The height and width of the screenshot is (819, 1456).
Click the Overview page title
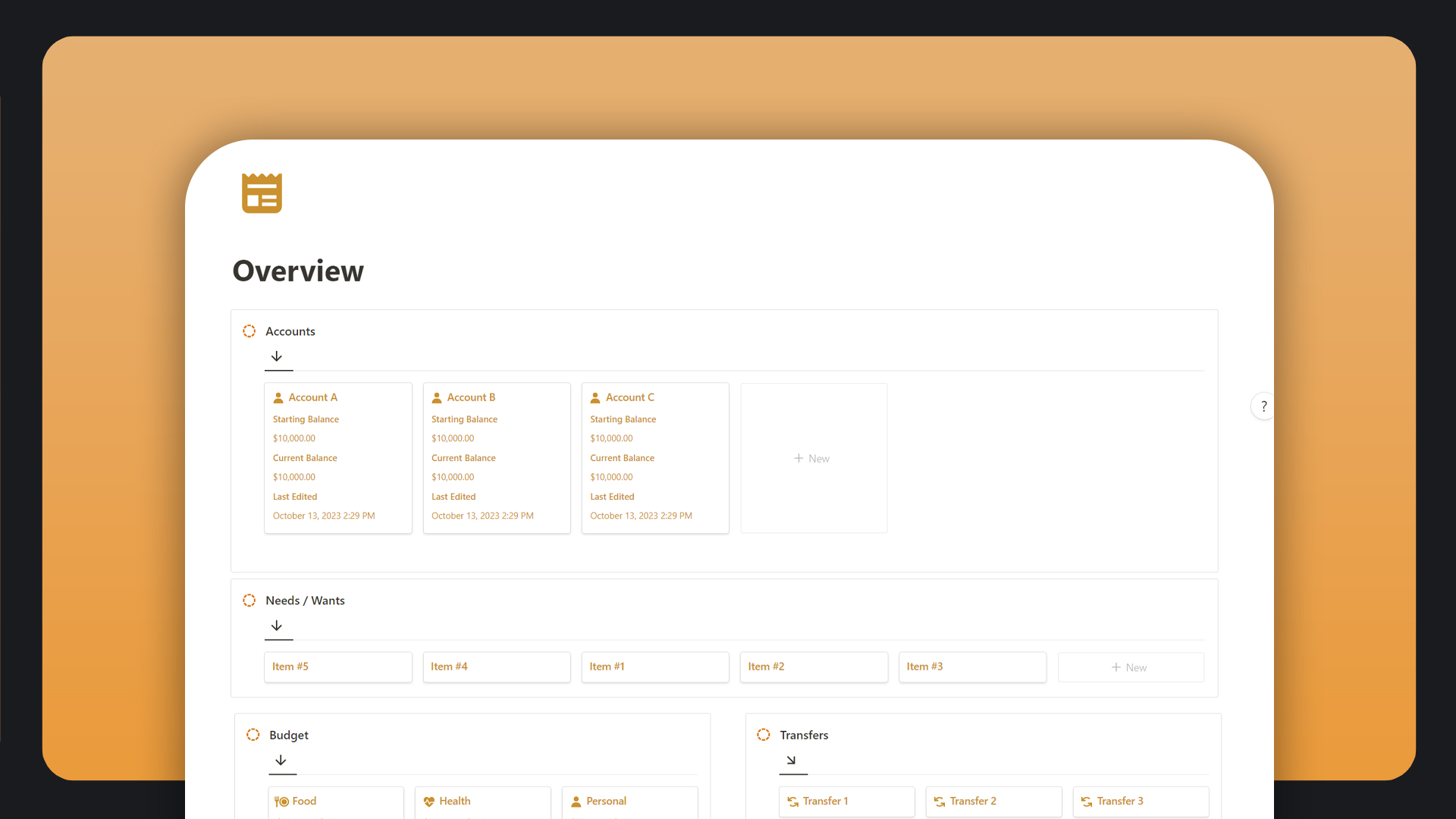coord(298,271)
